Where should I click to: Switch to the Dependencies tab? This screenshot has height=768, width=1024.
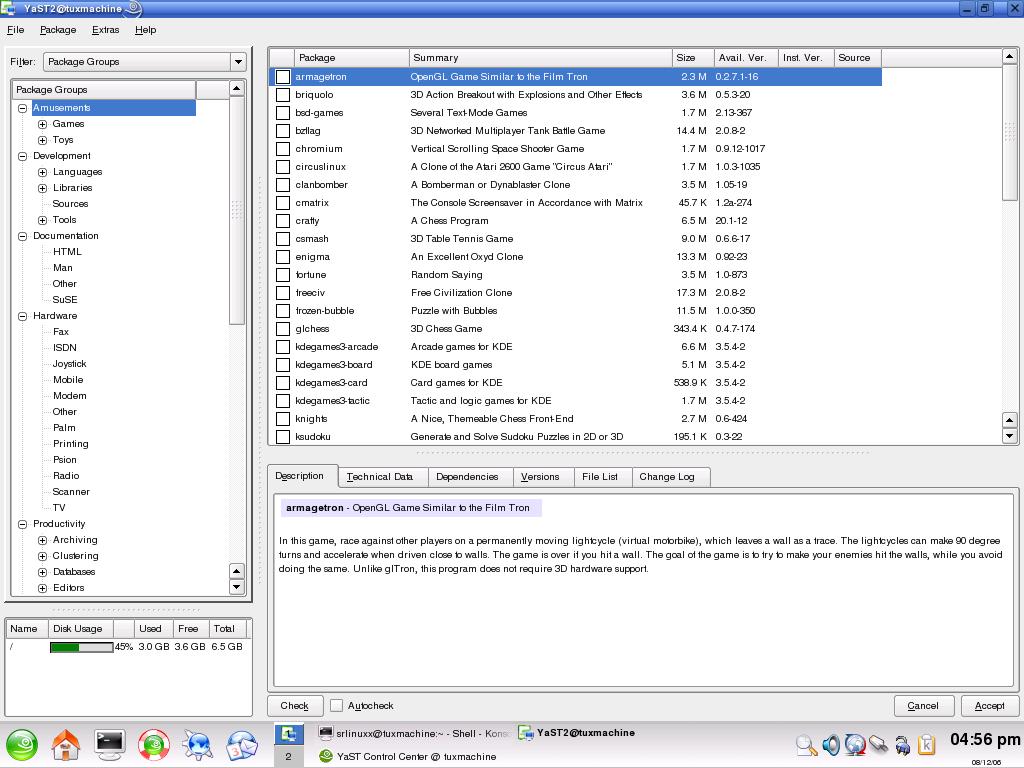(470, 477)
